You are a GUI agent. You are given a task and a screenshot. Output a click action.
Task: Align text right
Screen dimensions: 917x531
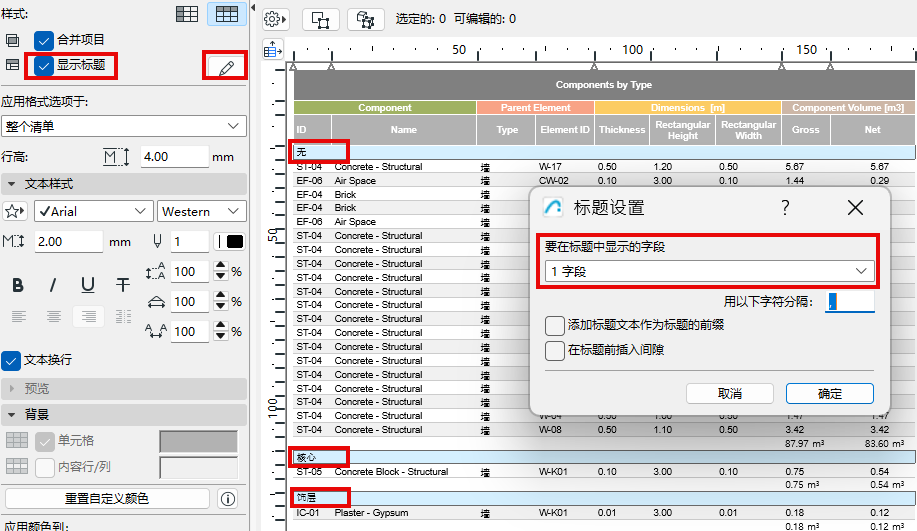[89, 317]
